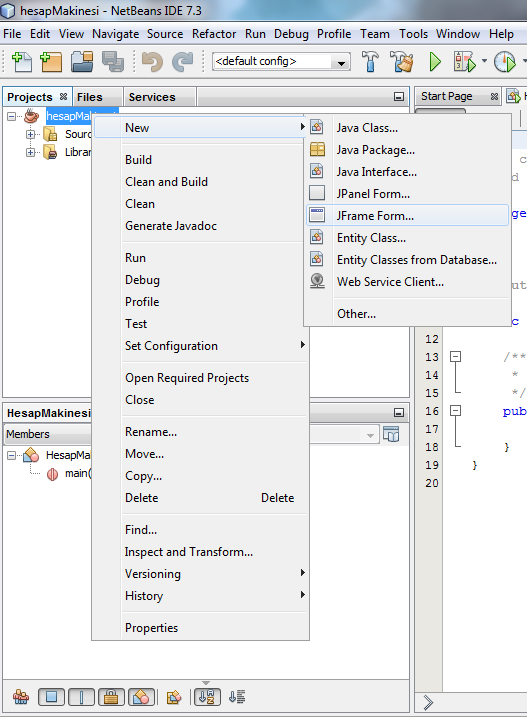Image resolution: width=527 pixels, height=717 pixels.
Task: Choose Entity Class from New submenu
Action: point(407,237)
